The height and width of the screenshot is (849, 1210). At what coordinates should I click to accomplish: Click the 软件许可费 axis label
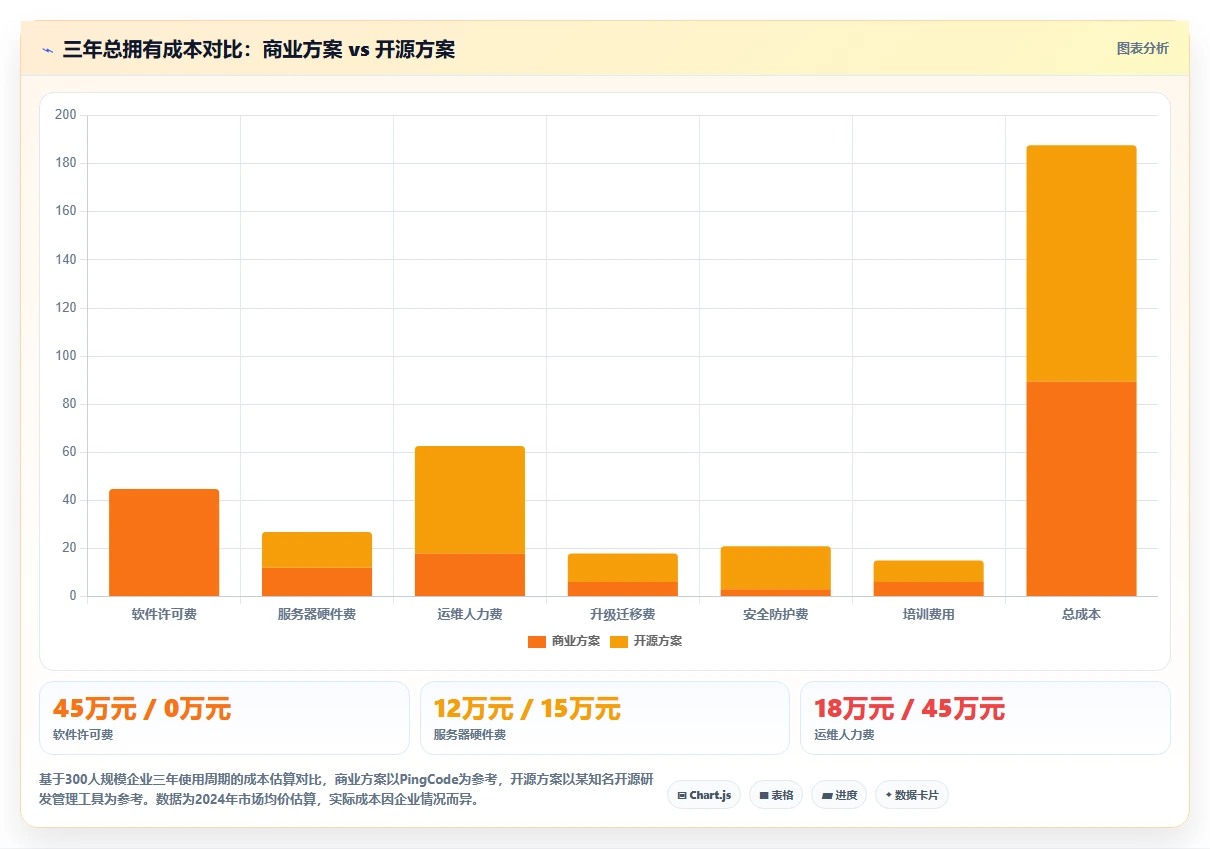(164, 614)
